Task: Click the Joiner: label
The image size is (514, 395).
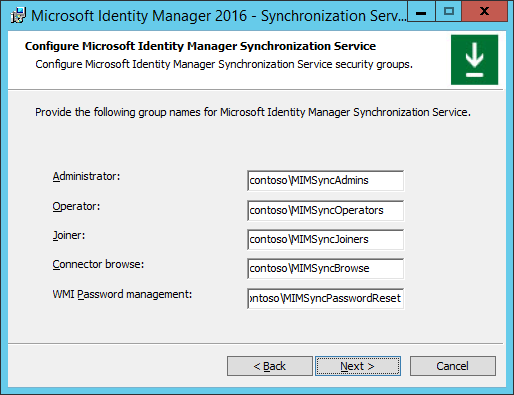Action: 69,235
